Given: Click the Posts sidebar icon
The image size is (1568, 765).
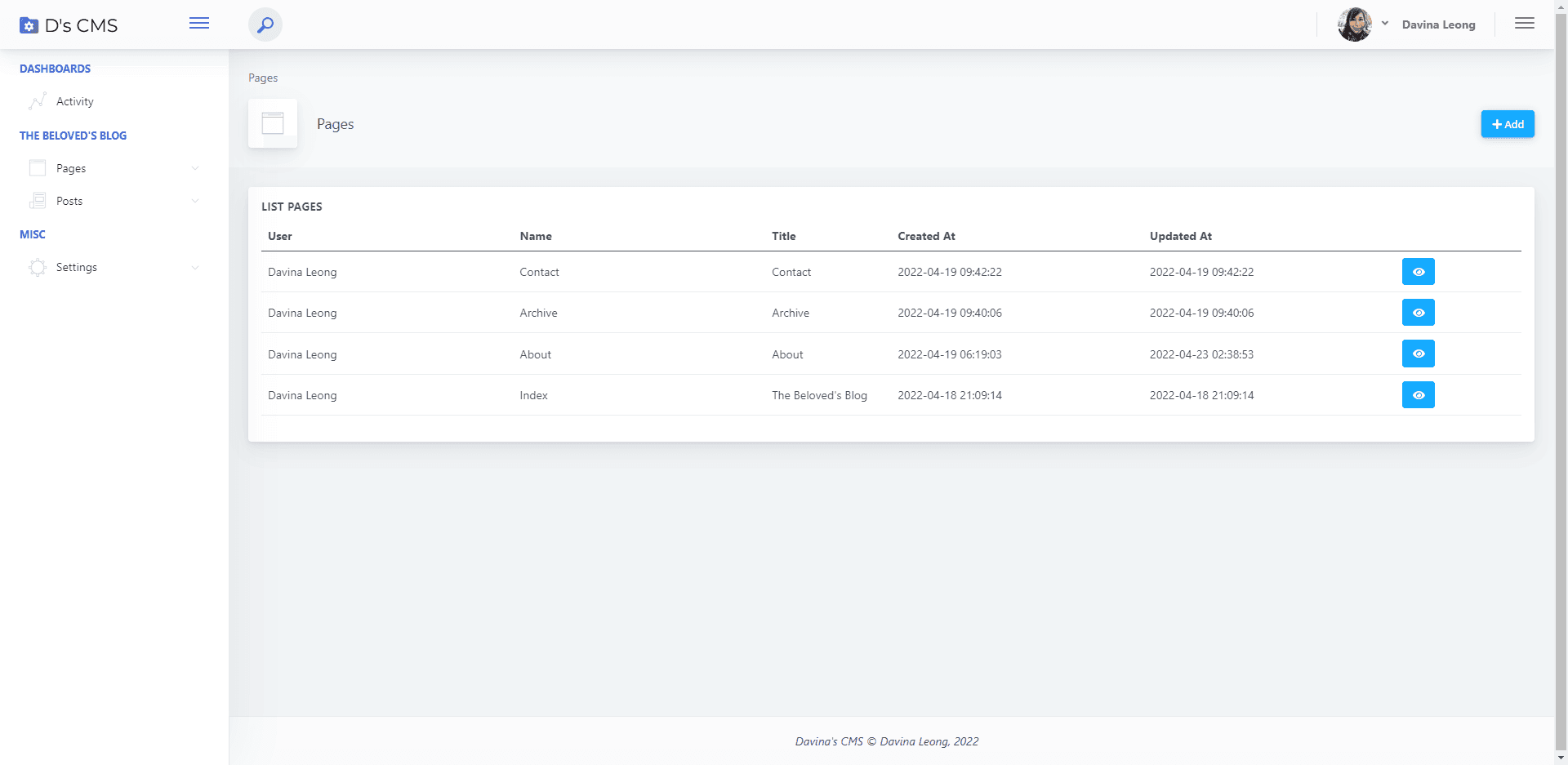Looking at the screenshot, I should click(x=38, y=201).
